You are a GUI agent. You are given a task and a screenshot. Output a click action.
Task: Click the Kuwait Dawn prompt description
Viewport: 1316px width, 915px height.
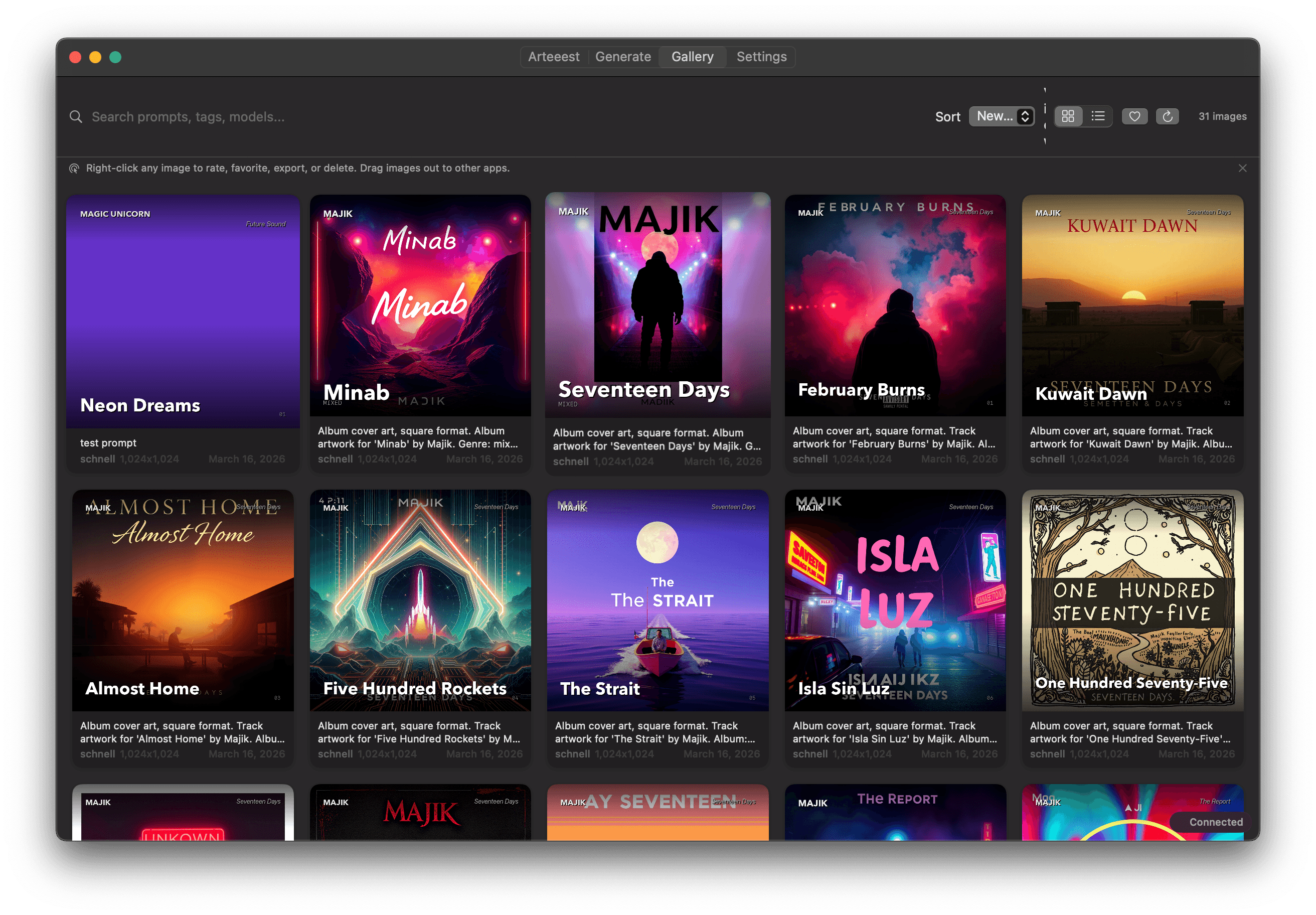click(1131, 437)
